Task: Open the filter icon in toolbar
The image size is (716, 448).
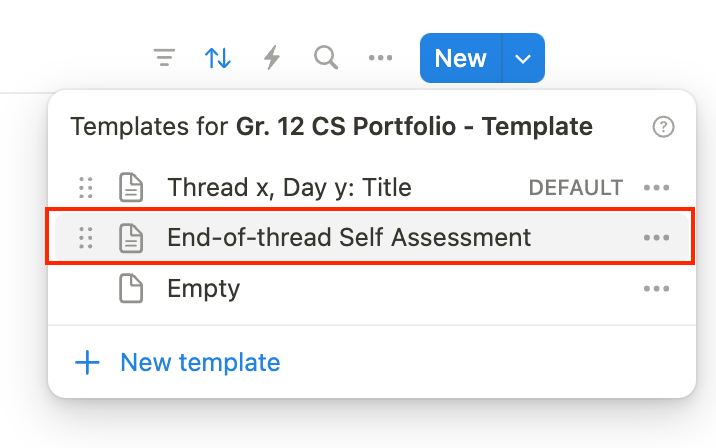Action: [x=165, y=58]
